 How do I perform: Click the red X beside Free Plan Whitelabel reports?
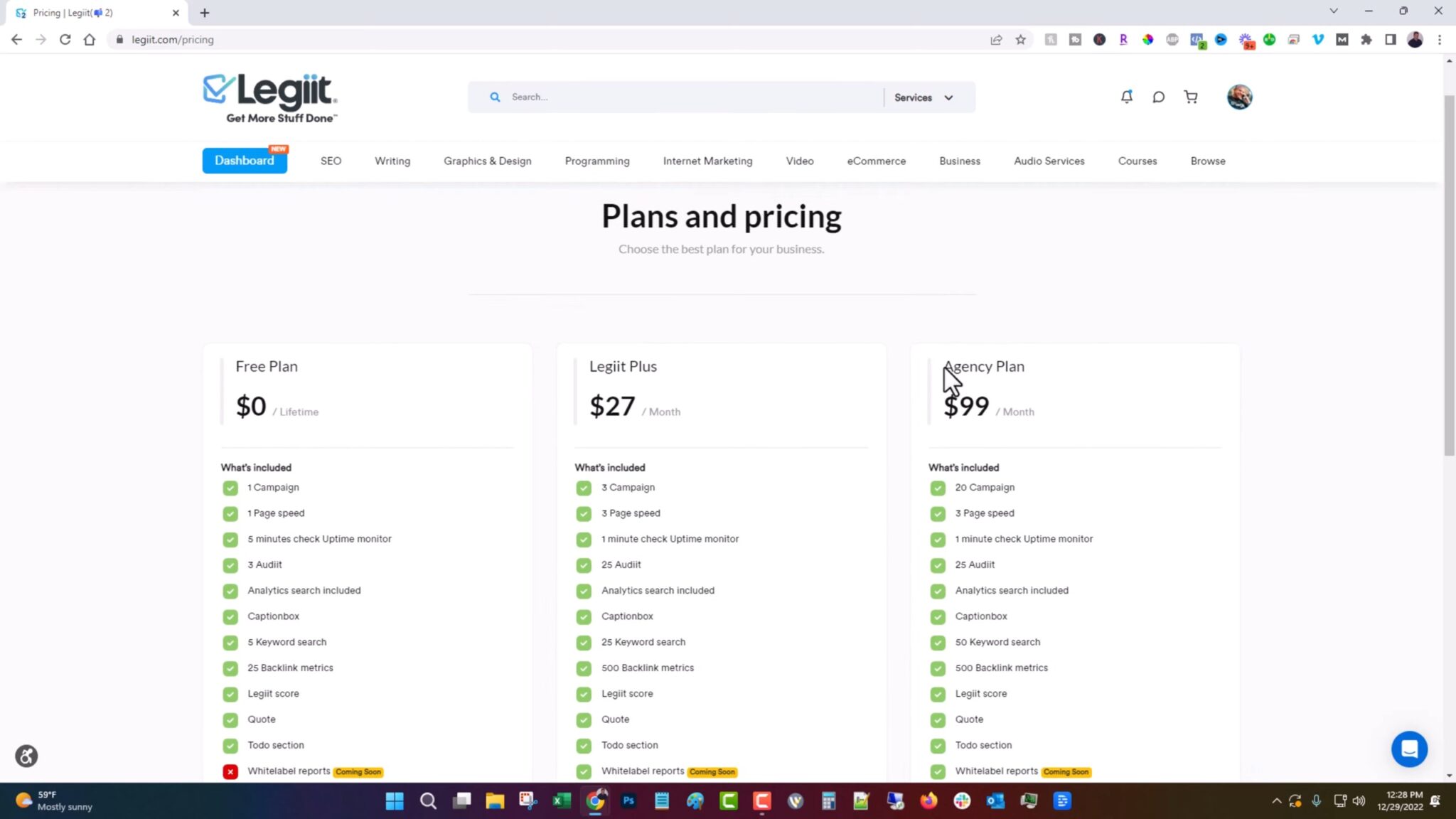click(x=230, y=771)
